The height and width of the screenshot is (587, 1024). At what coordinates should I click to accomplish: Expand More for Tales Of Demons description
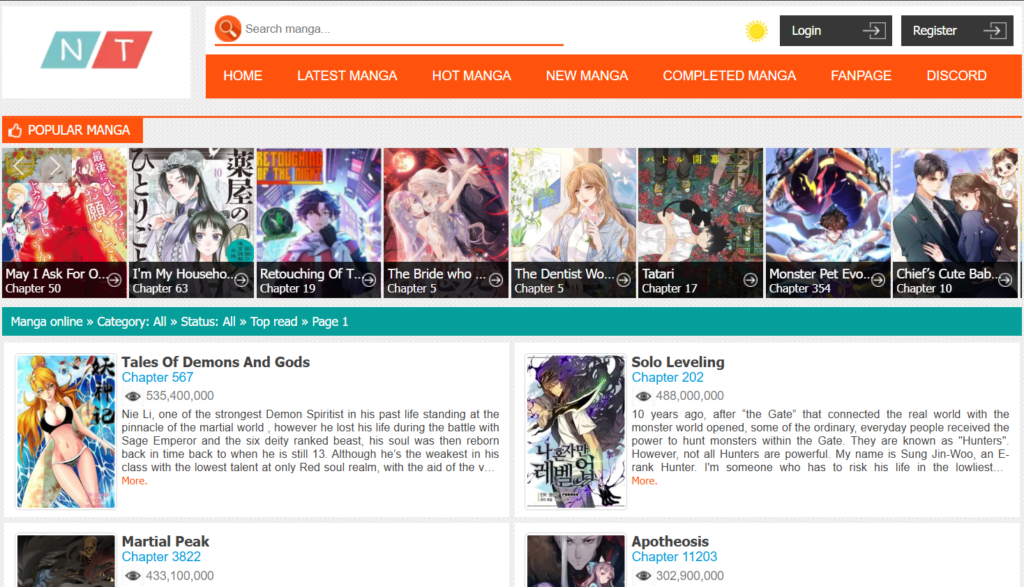(x=134, y=481)
